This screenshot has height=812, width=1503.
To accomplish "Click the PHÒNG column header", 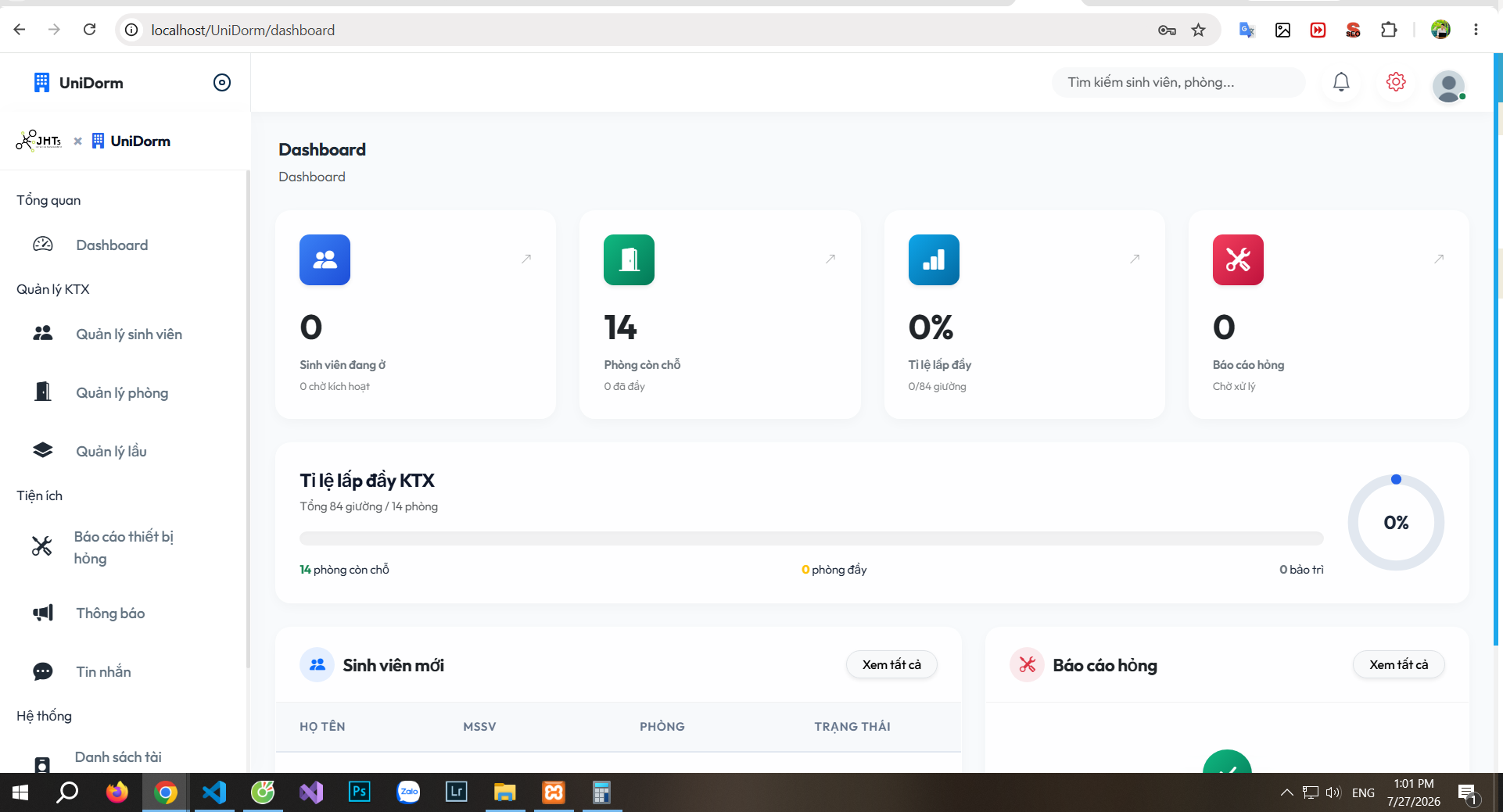I will coord(662,727).
